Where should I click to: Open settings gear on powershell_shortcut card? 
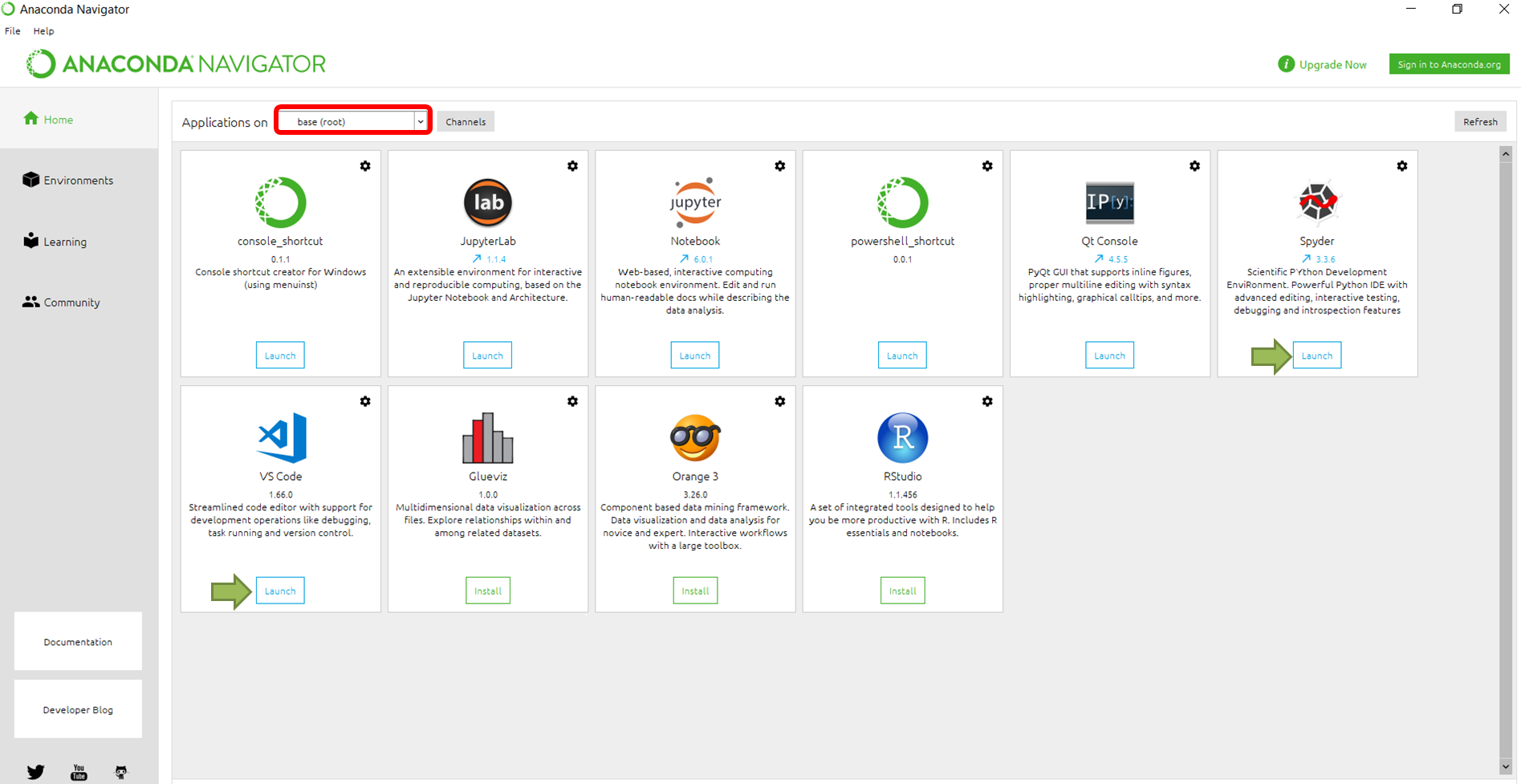[x=987, y=166]
